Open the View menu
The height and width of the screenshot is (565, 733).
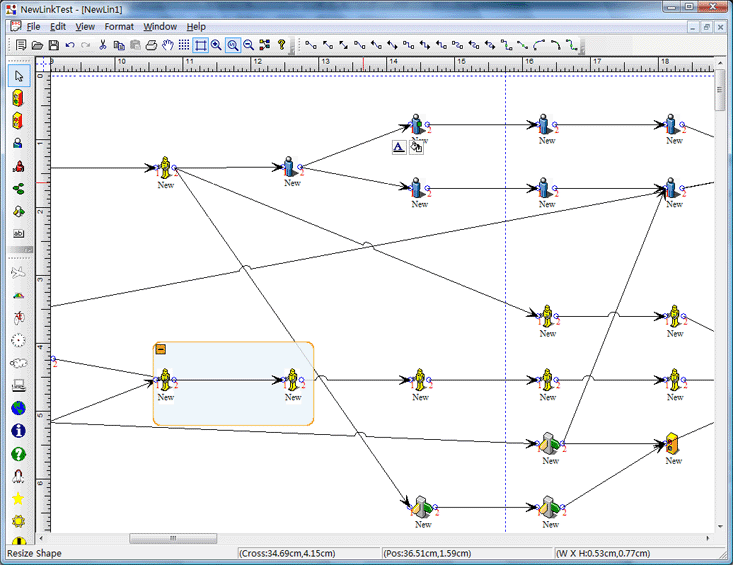tap(85, 27)
